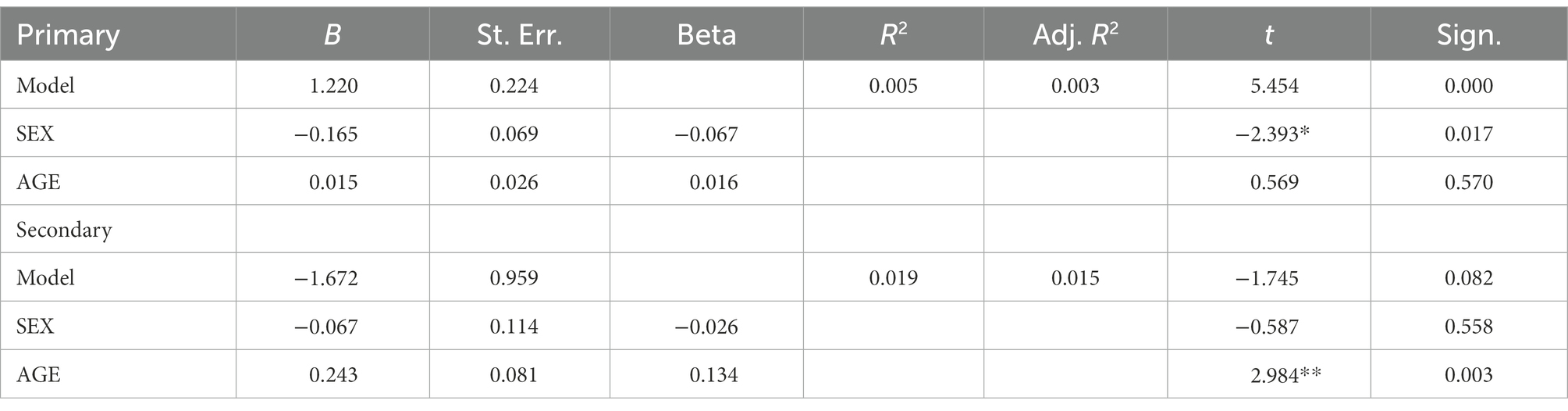Click the 5.454 t value cell
This screenshot has height=411, width=1568.
pyautogui.click(x=1275, y=85)
